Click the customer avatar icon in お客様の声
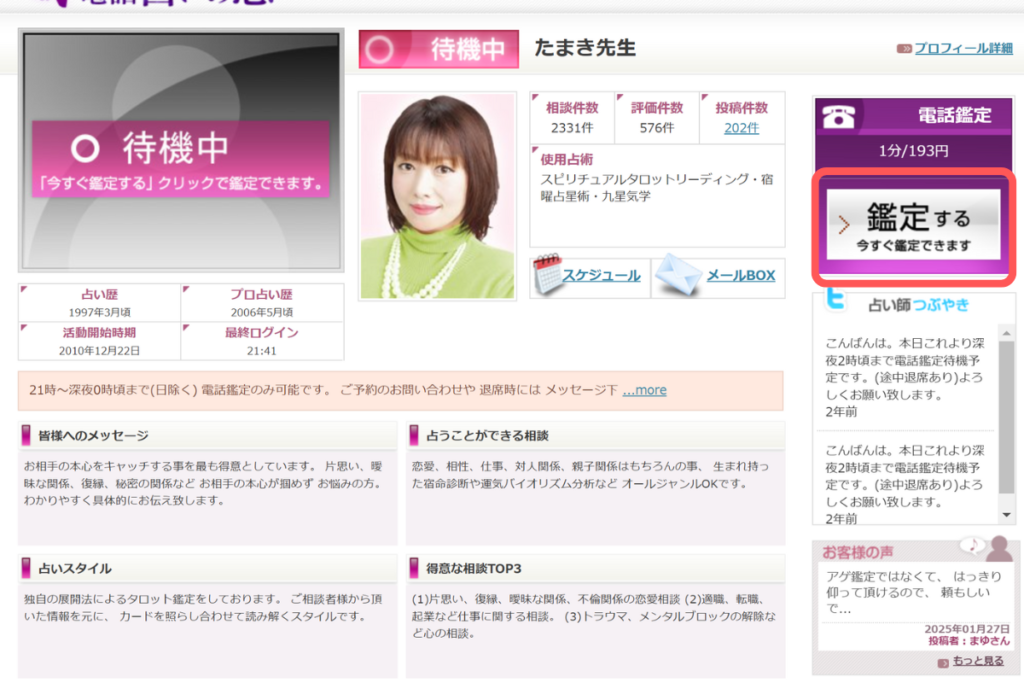1024x683 pixels. [x=999, y=548]
